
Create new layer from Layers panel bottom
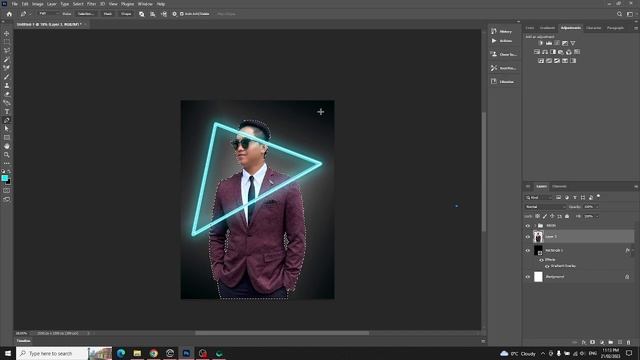(x=620, y=342)
